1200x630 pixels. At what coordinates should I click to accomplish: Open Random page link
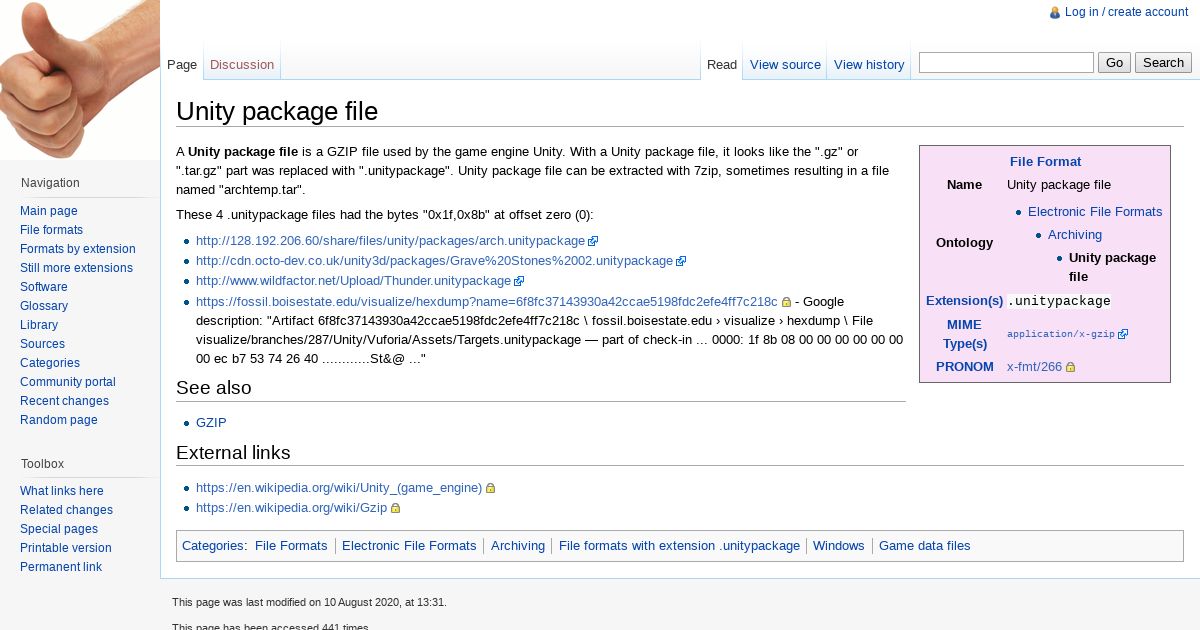pyautogui.click(x=59, y=420)
